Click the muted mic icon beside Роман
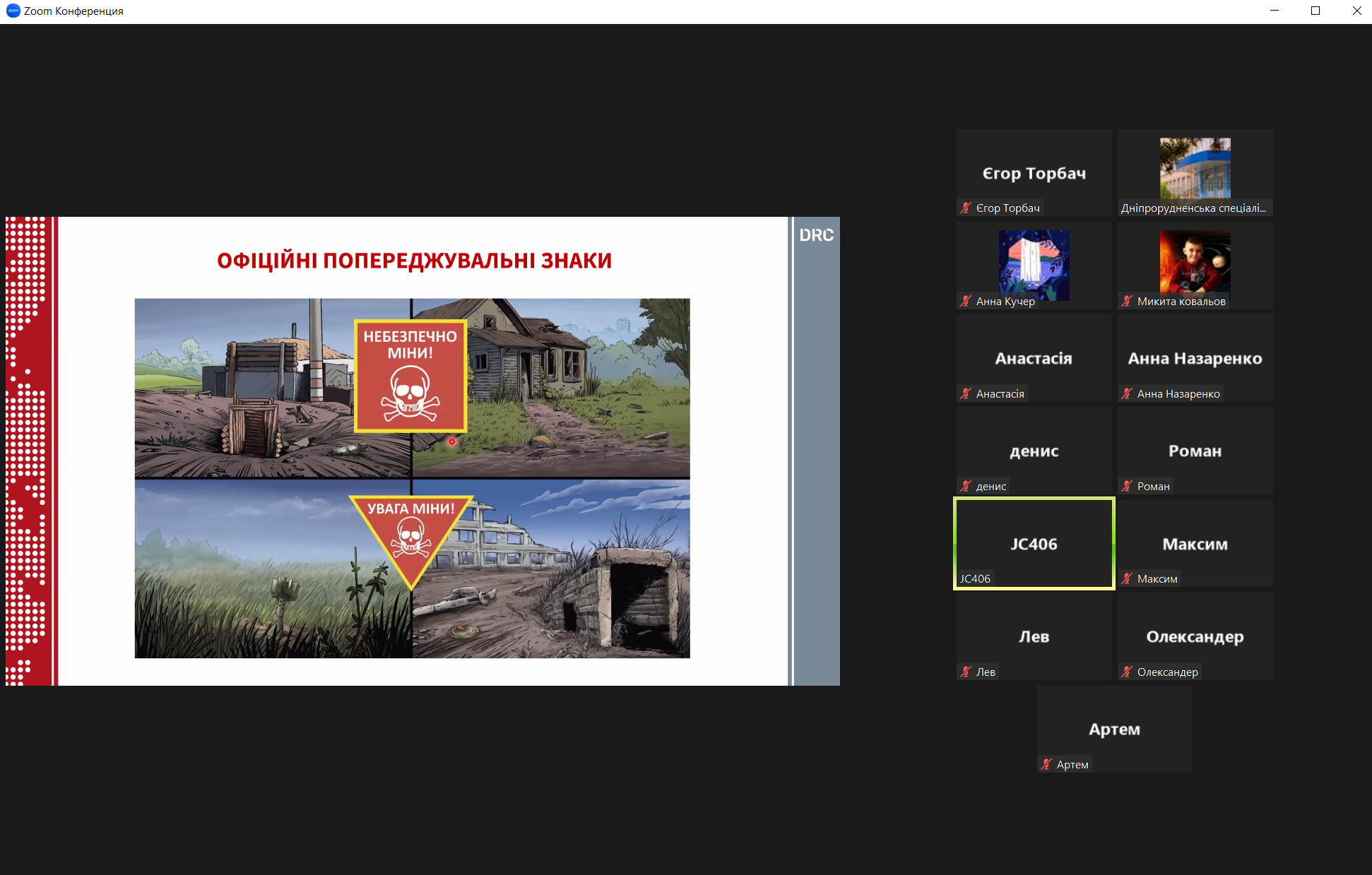Image resolution: width=1372 pixels, height=875 pixels. (x=1127, y=486)
